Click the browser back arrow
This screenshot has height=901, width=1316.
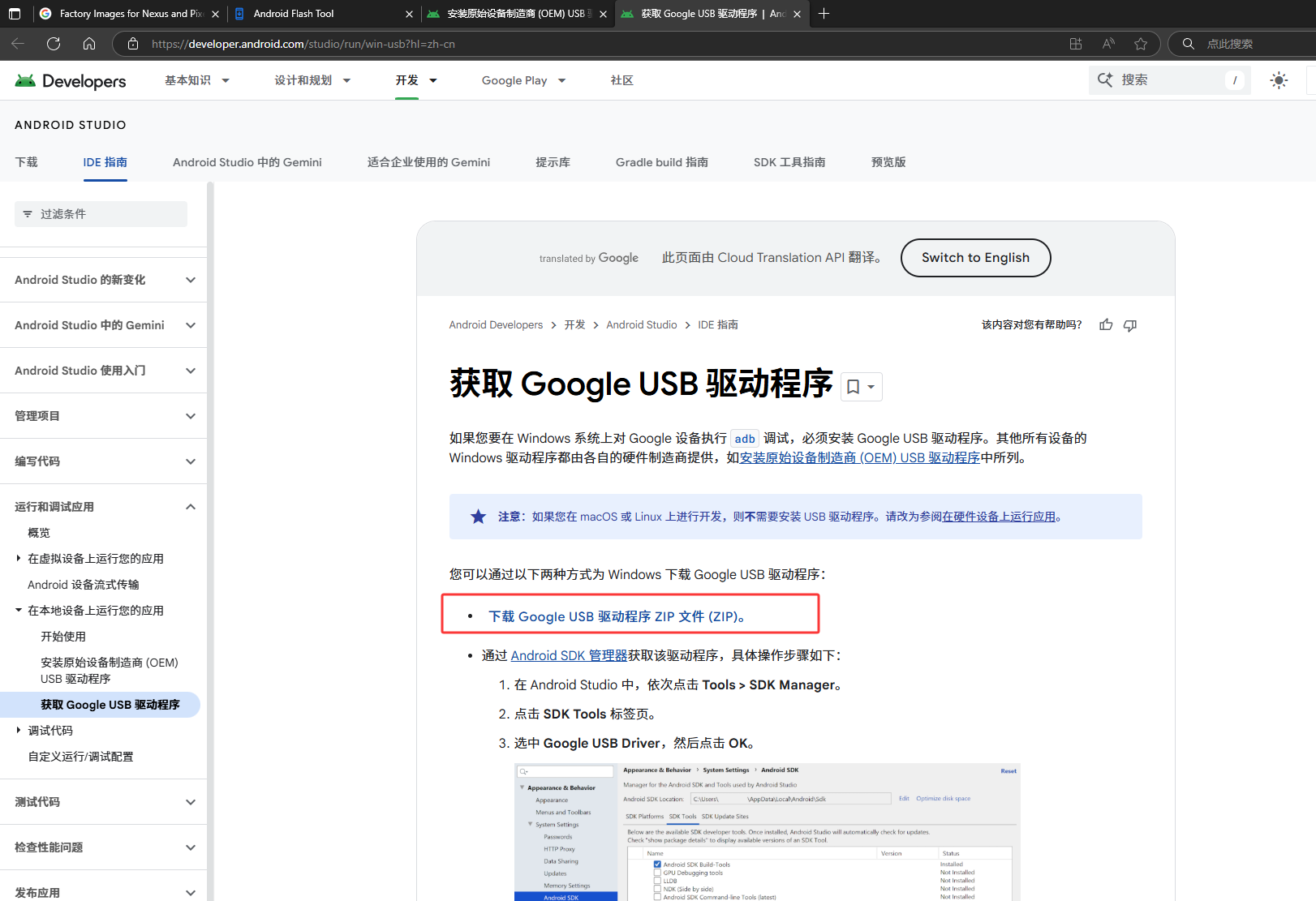point(18,44)
